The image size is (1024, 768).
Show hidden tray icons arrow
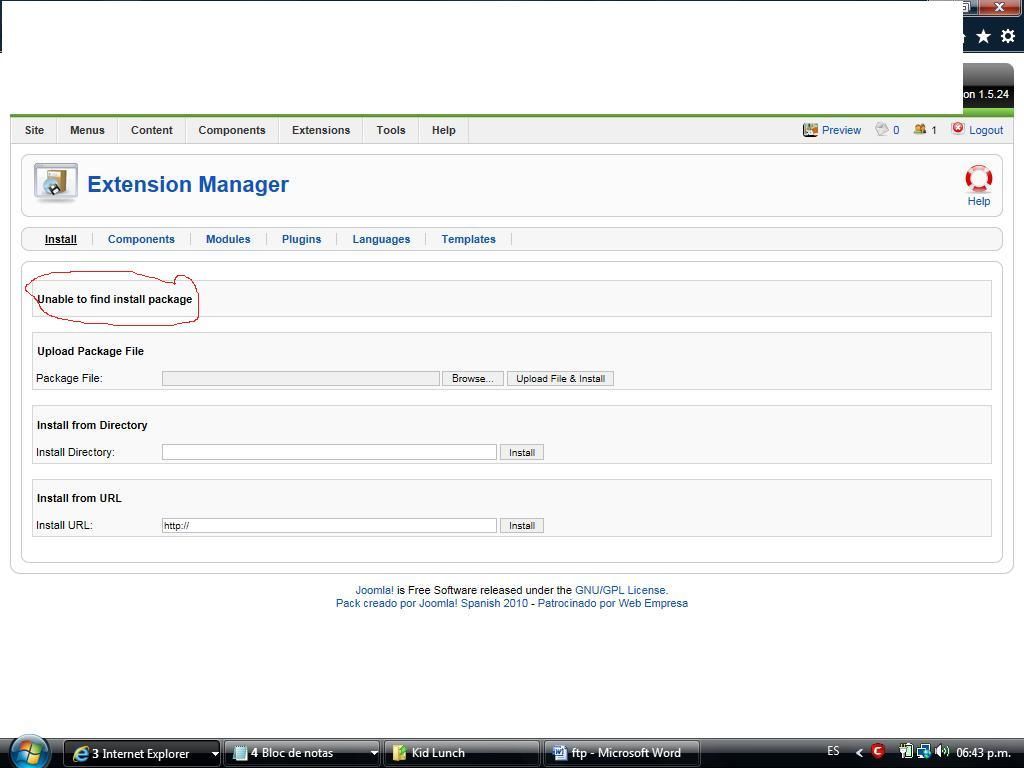[859, 752]
